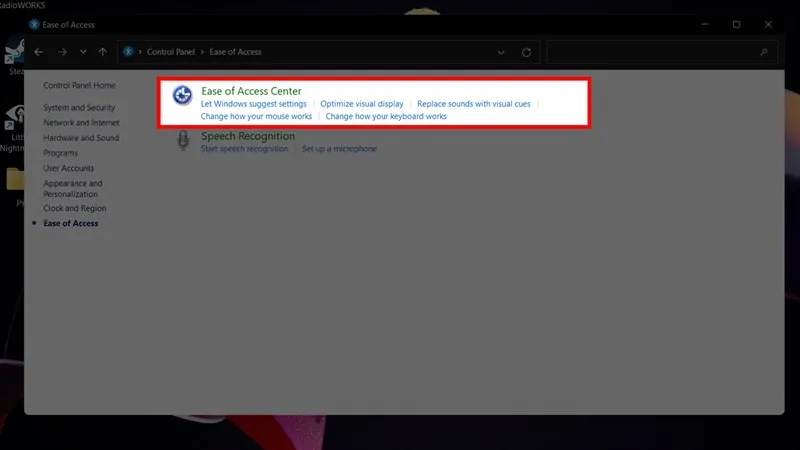Expand the address bar history dropdown
The image size is (800, 450).
(x=501, y=52)
